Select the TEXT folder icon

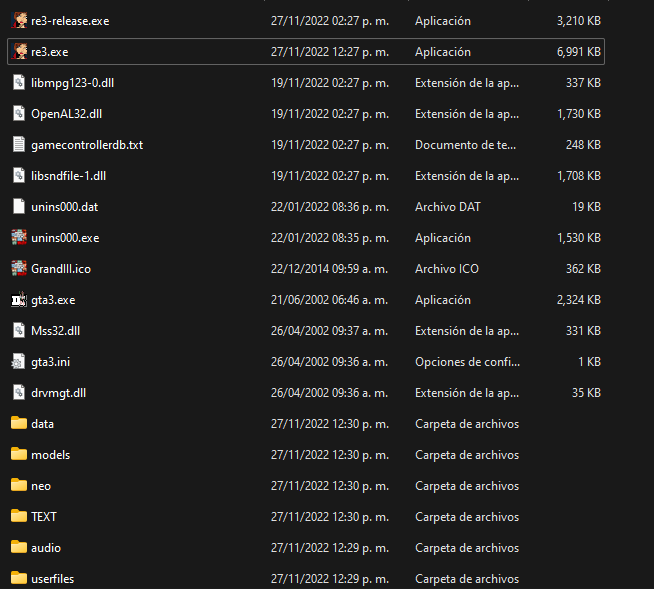tap(19, 516)
